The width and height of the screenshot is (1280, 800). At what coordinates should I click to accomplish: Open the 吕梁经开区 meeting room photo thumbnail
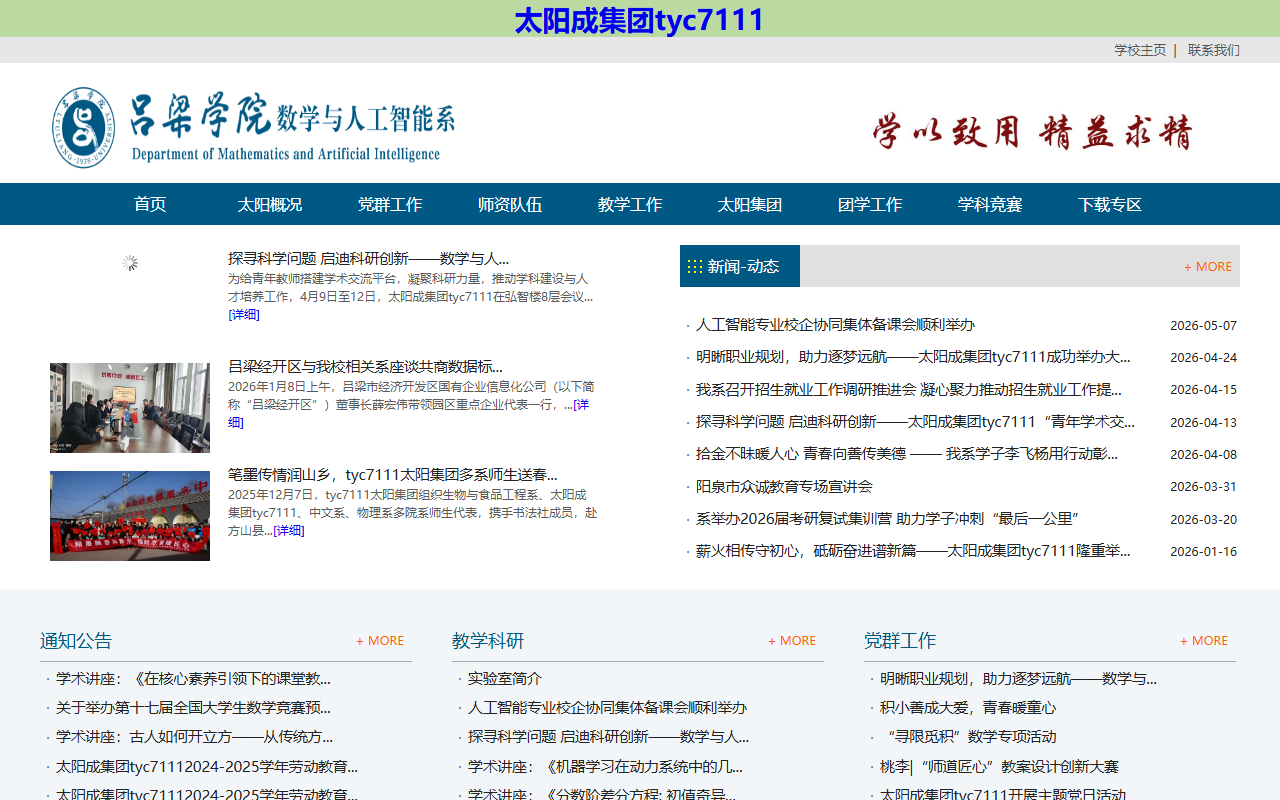click(130, 408)
